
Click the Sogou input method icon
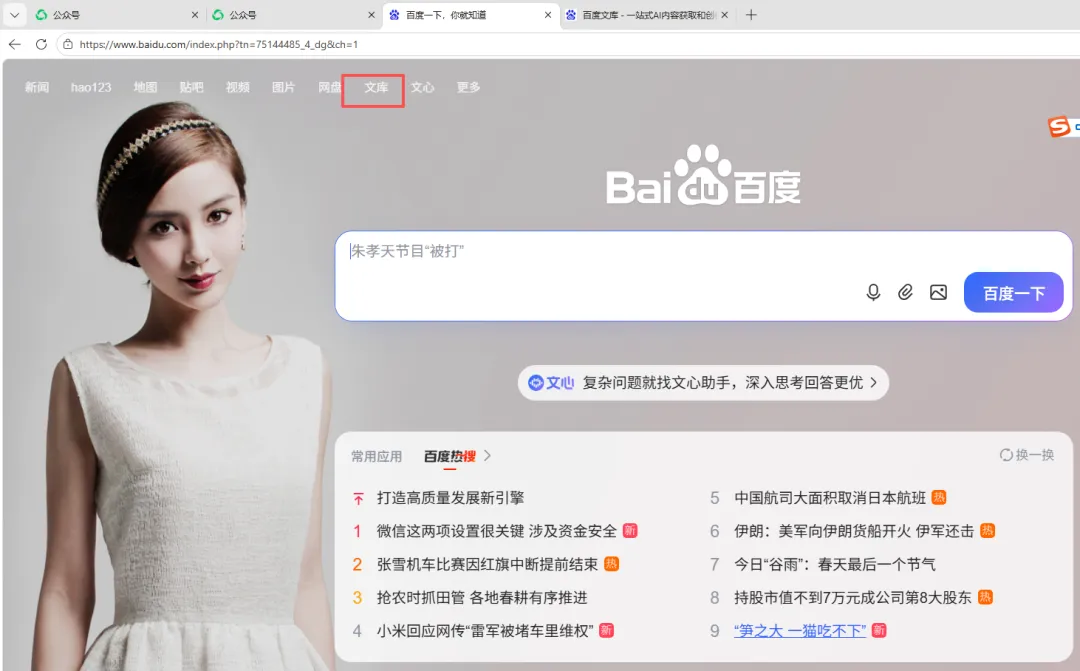click(1059, 127)
